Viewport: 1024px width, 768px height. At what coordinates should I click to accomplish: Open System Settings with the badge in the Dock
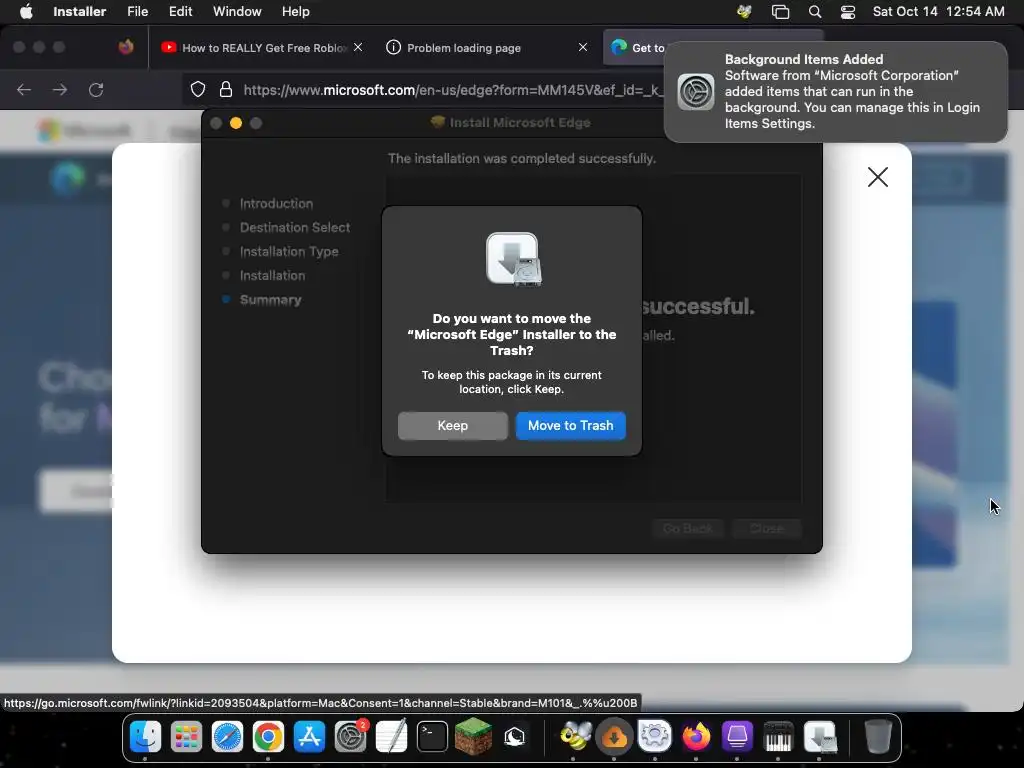(351, 737)
